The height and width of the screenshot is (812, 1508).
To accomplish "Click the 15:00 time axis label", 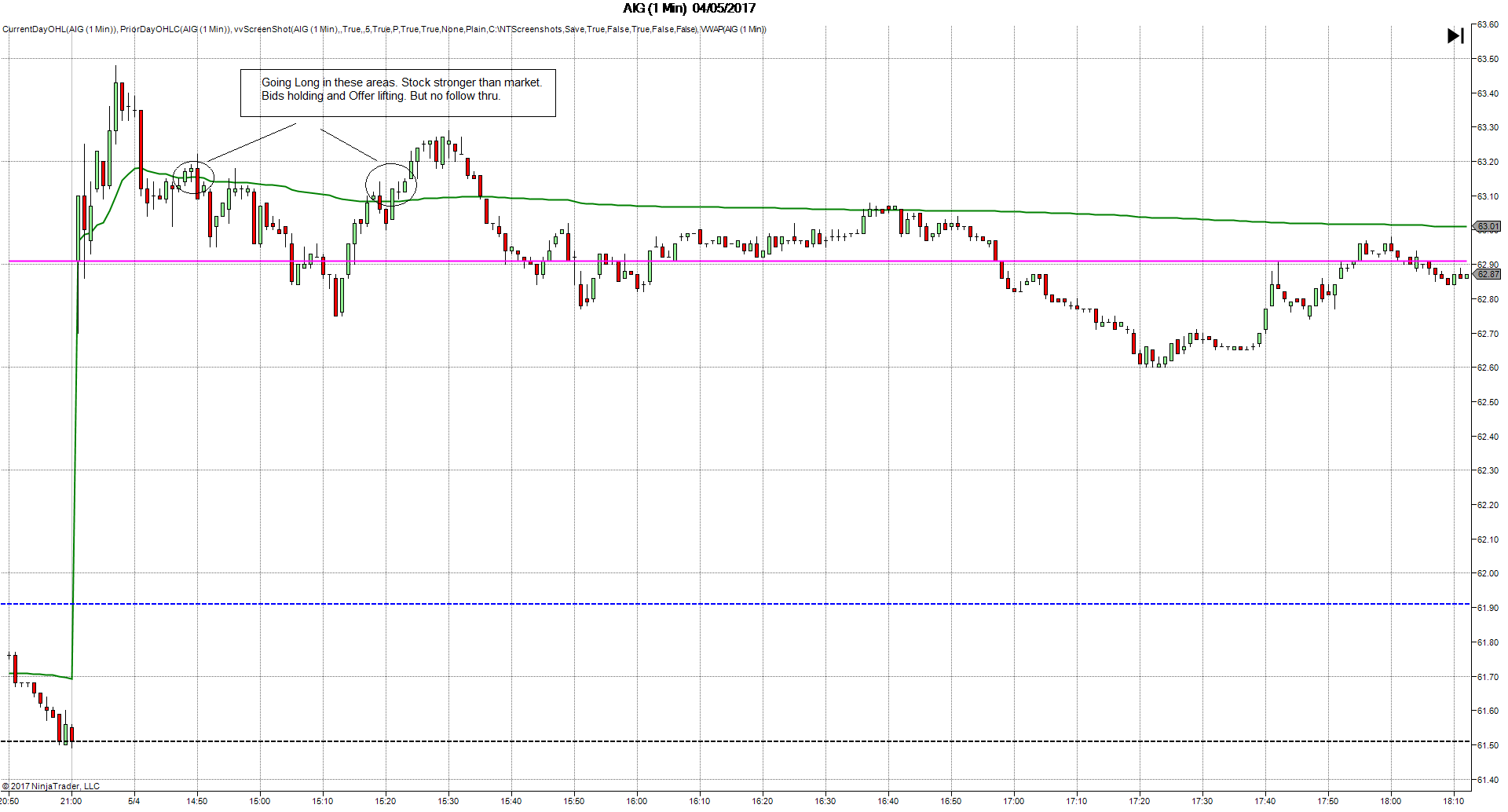I will (260, 801).
